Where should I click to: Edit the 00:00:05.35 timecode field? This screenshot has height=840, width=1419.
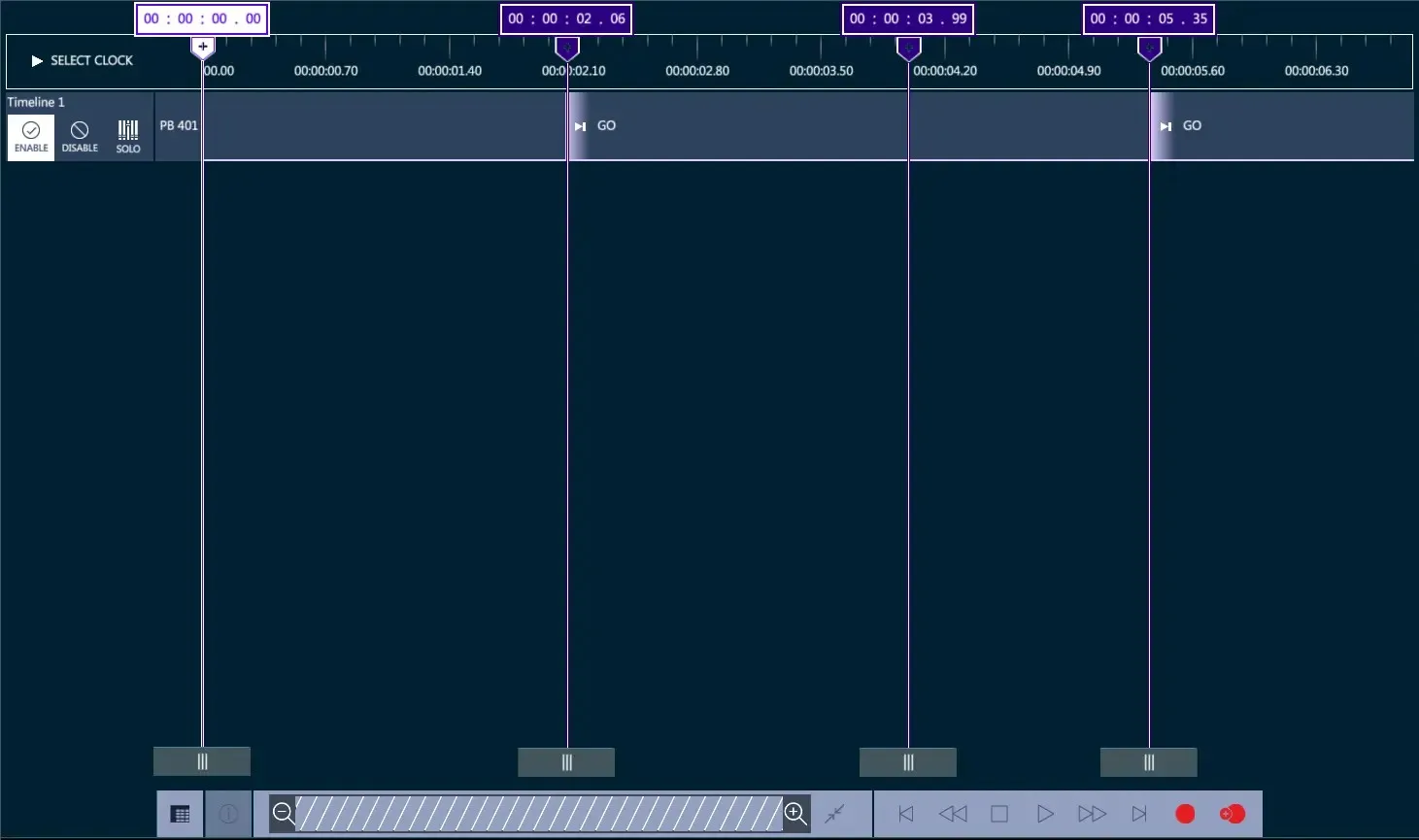click(1149, 18)
